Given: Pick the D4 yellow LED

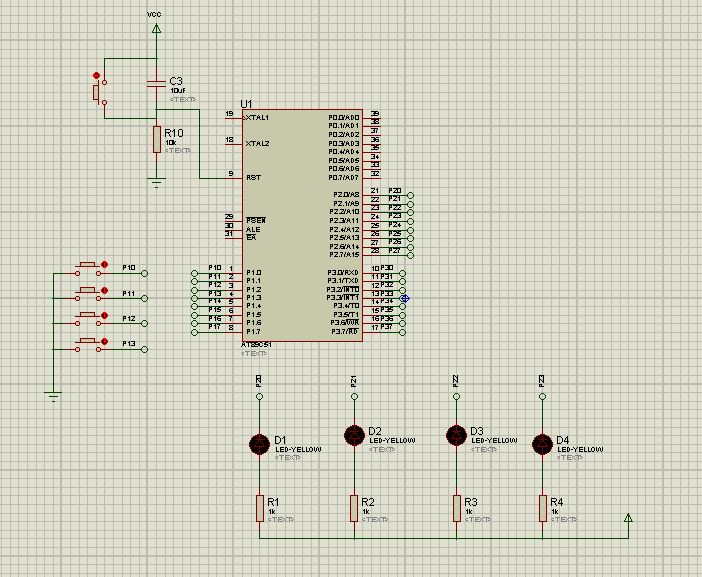Looking at the screenshot, I should [542, 443].
